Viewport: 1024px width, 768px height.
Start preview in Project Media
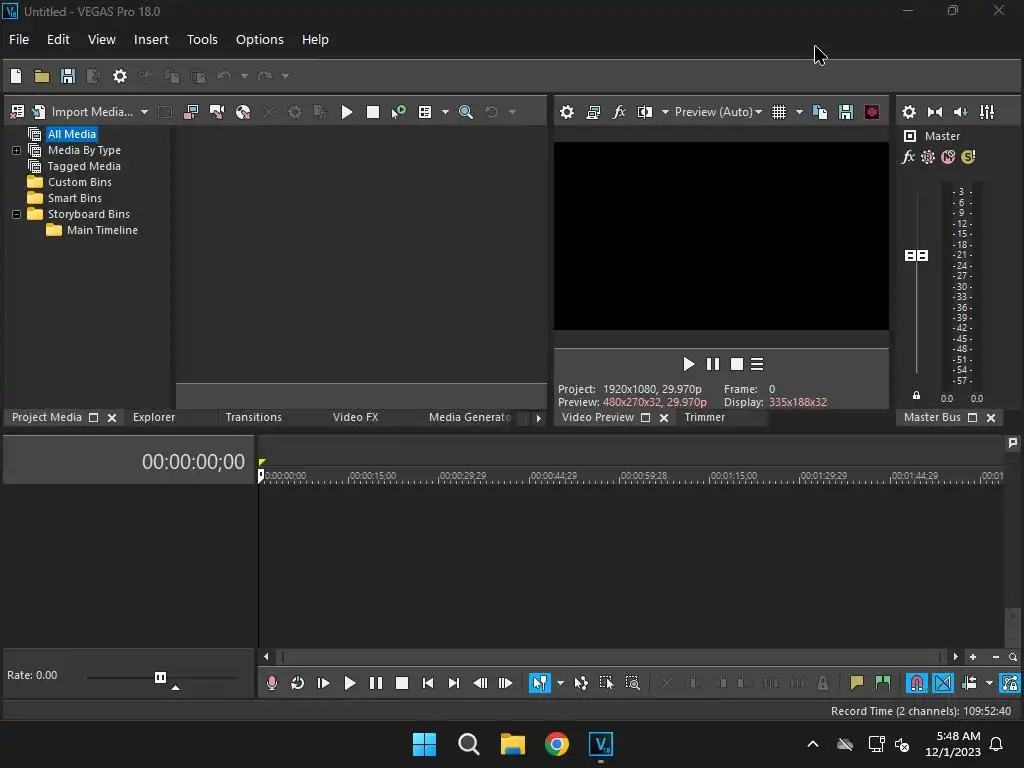[x=347, y=112]
